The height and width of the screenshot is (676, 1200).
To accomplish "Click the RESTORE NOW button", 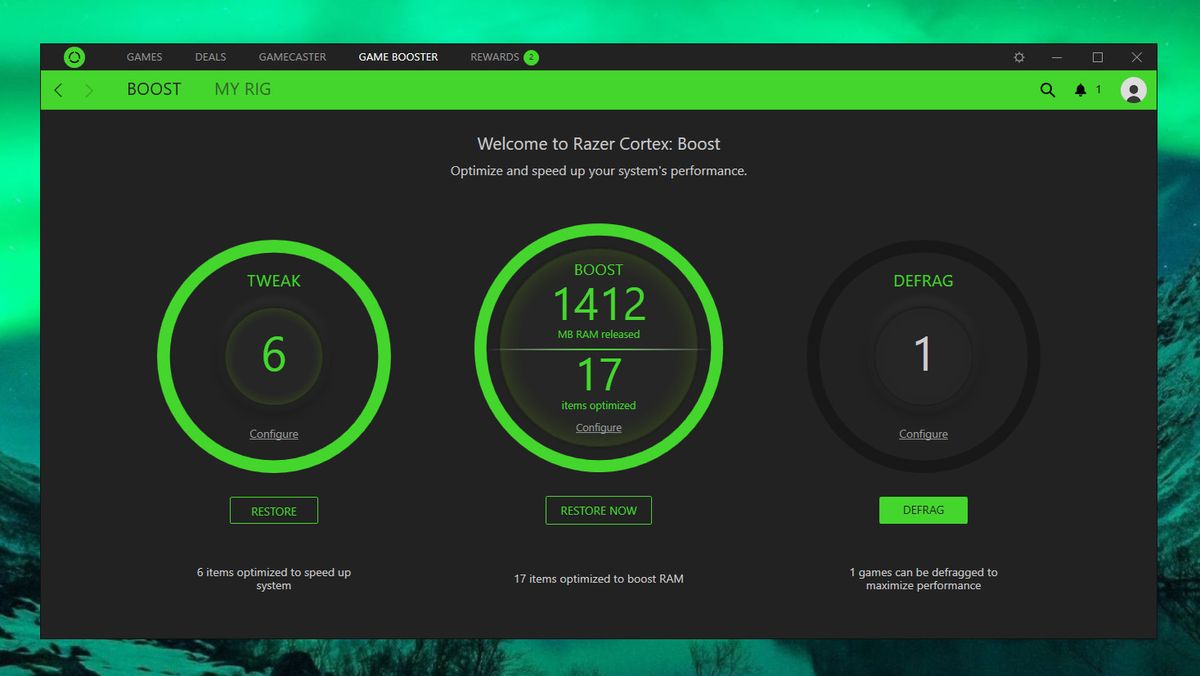I will pyautogui.click(x=598, y=510).
